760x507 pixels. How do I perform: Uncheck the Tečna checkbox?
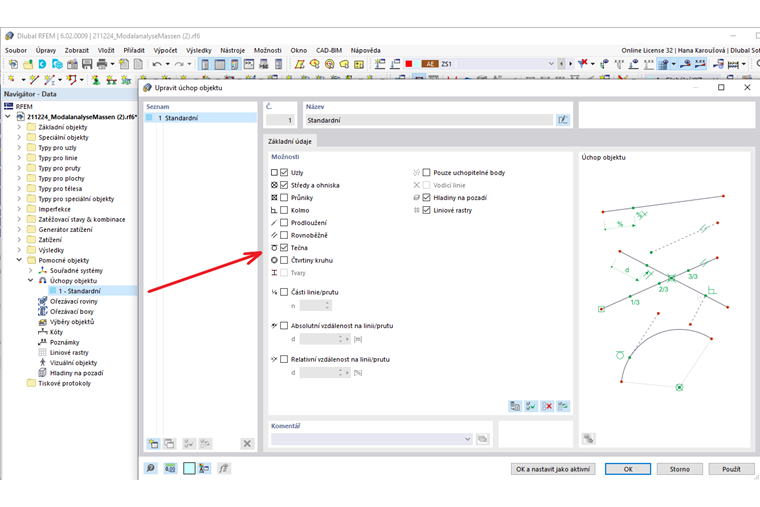(284, 248)
